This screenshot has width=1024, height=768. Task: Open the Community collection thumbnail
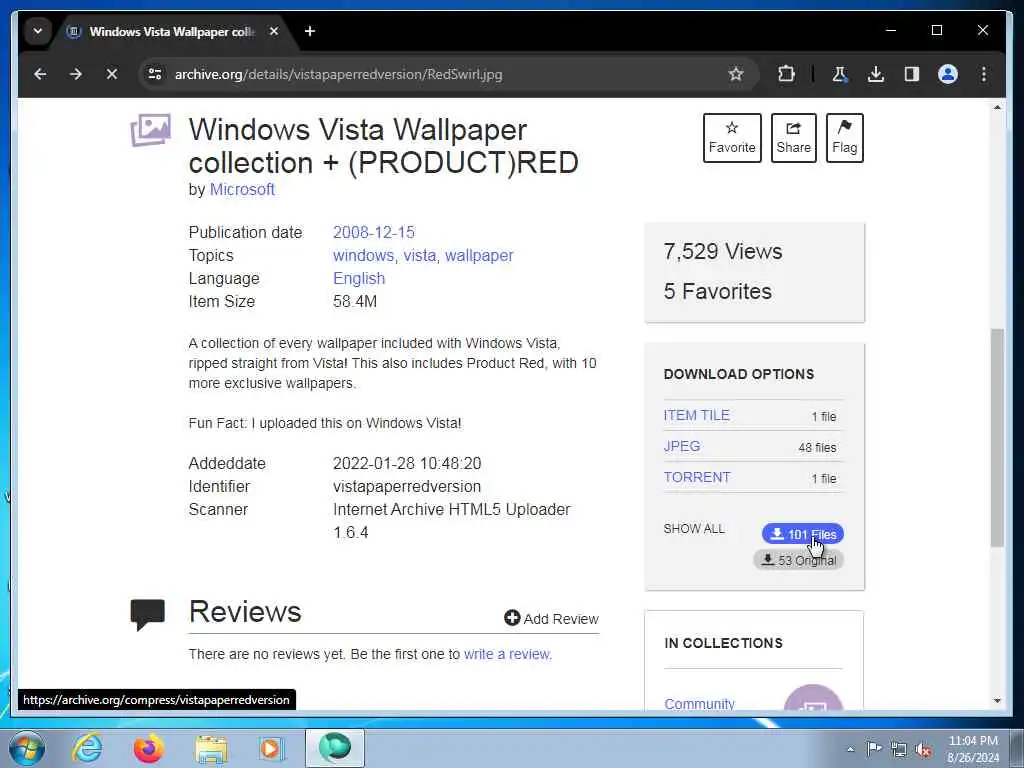pyautogui.click(x=813, y=697)
